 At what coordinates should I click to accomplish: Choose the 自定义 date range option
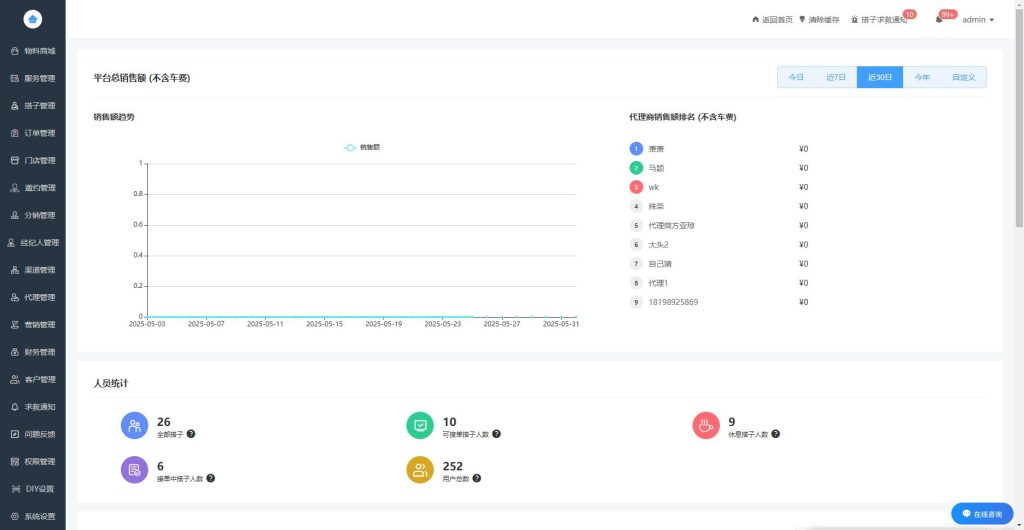[963, 77]
